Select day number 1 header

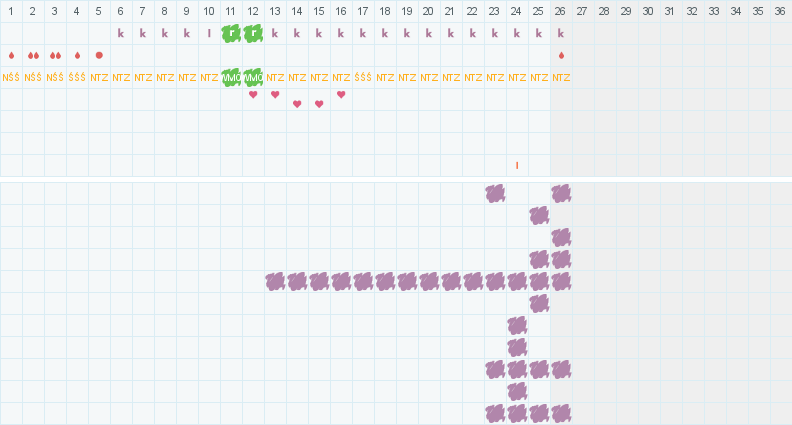pyautogui.click(x=11, y=11)
